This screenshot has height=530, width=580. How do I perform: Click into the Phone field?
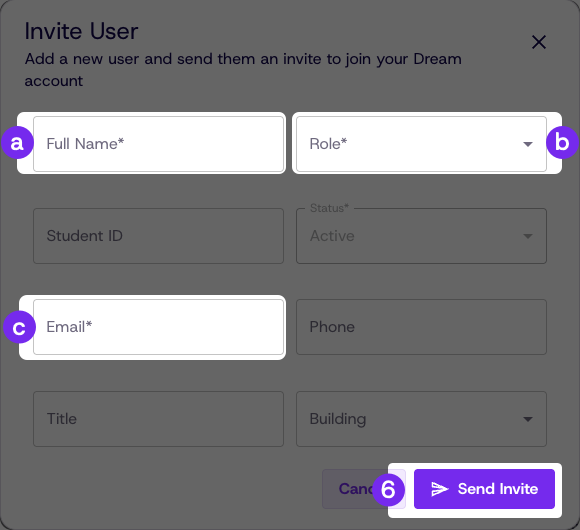pos(421,327)
